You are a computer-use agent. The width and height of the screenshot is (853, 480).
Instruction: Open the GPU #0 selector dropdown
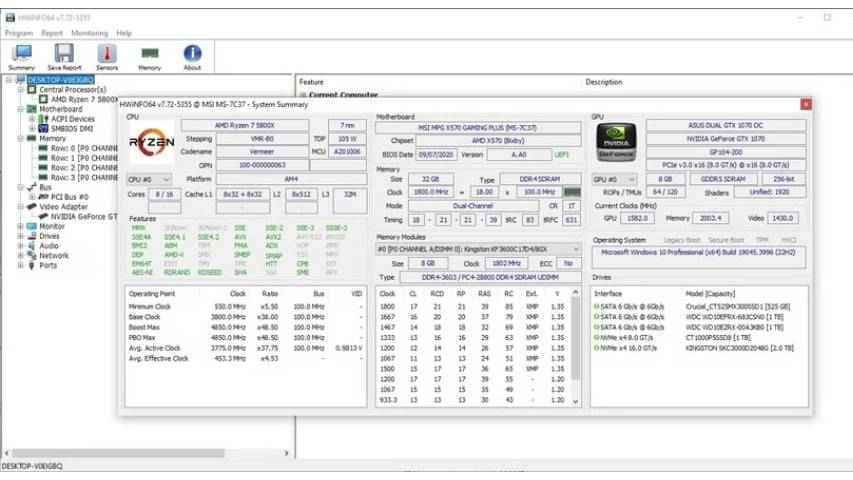[x=614, y=179]
